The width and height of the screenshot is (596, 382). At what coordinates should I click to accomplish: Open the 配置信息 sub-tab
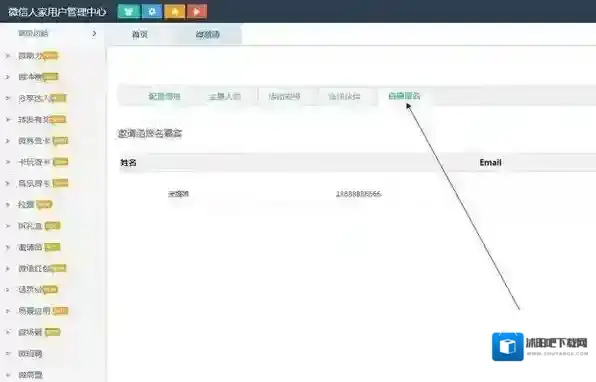164,96
